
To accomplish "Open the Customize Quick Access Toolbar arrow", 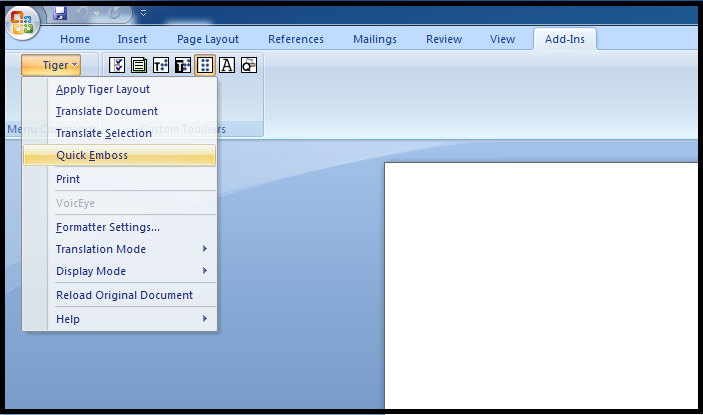I will (143, 13).
